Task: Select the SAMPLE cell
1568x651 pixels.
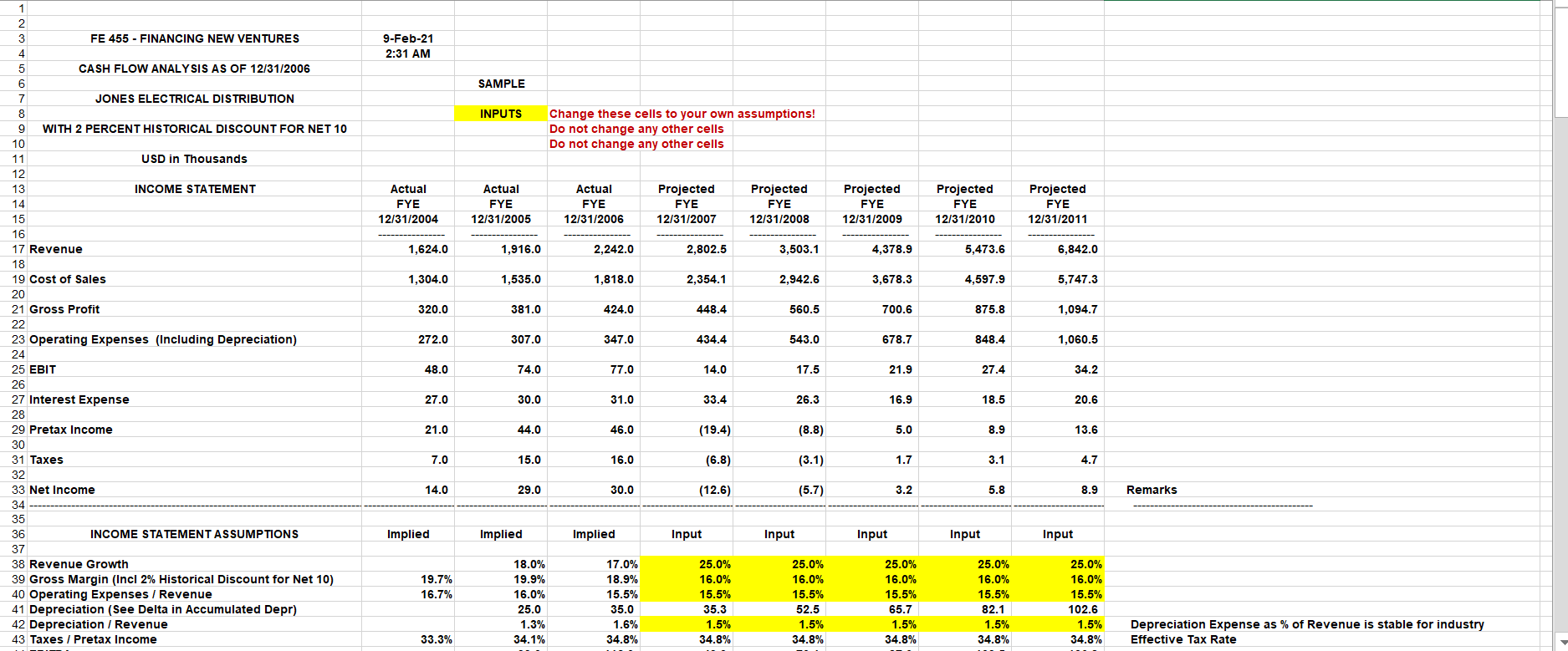Action: click(x=502, y=84)
